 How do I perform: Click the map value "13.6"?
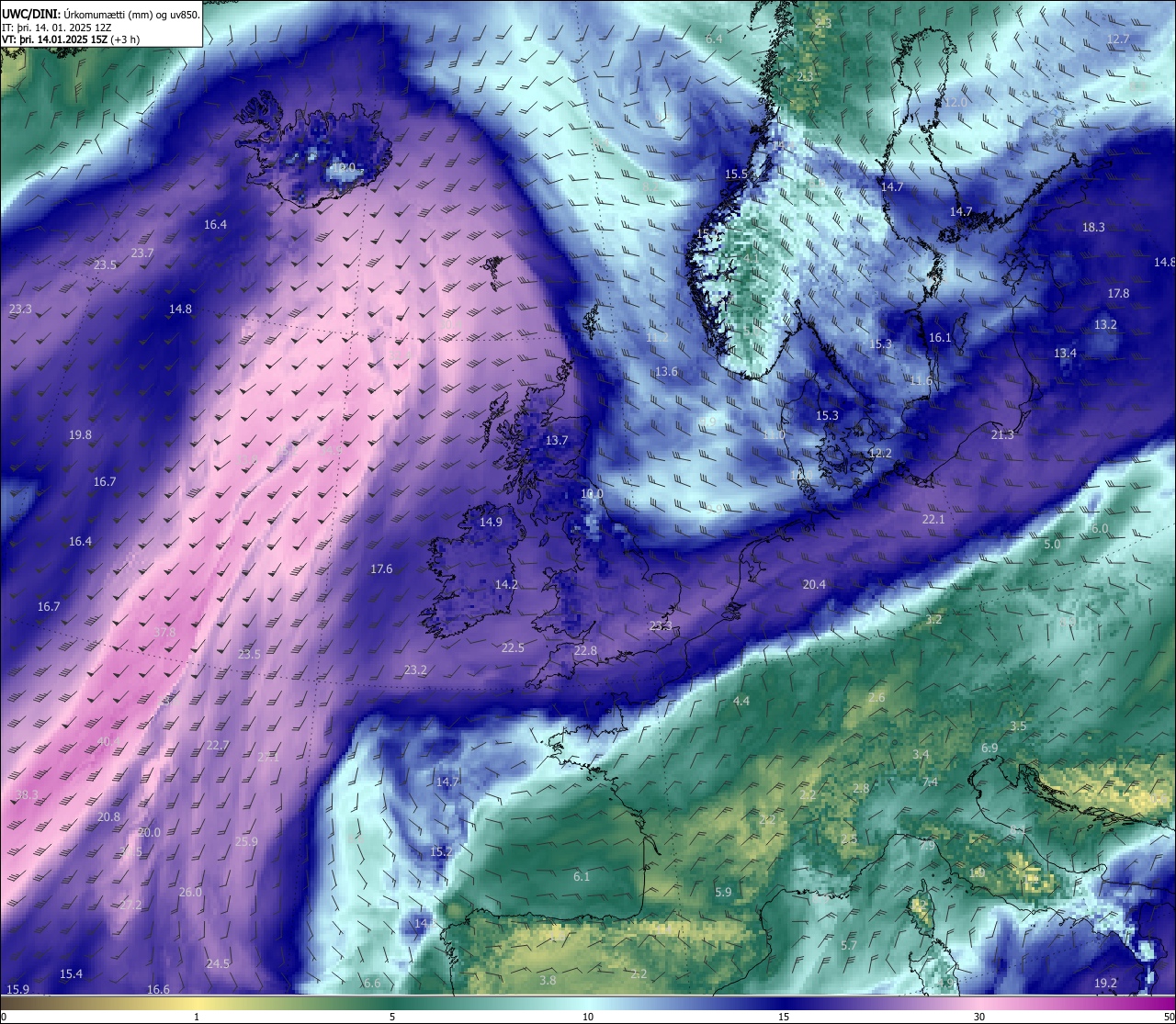tap(666, 372)
